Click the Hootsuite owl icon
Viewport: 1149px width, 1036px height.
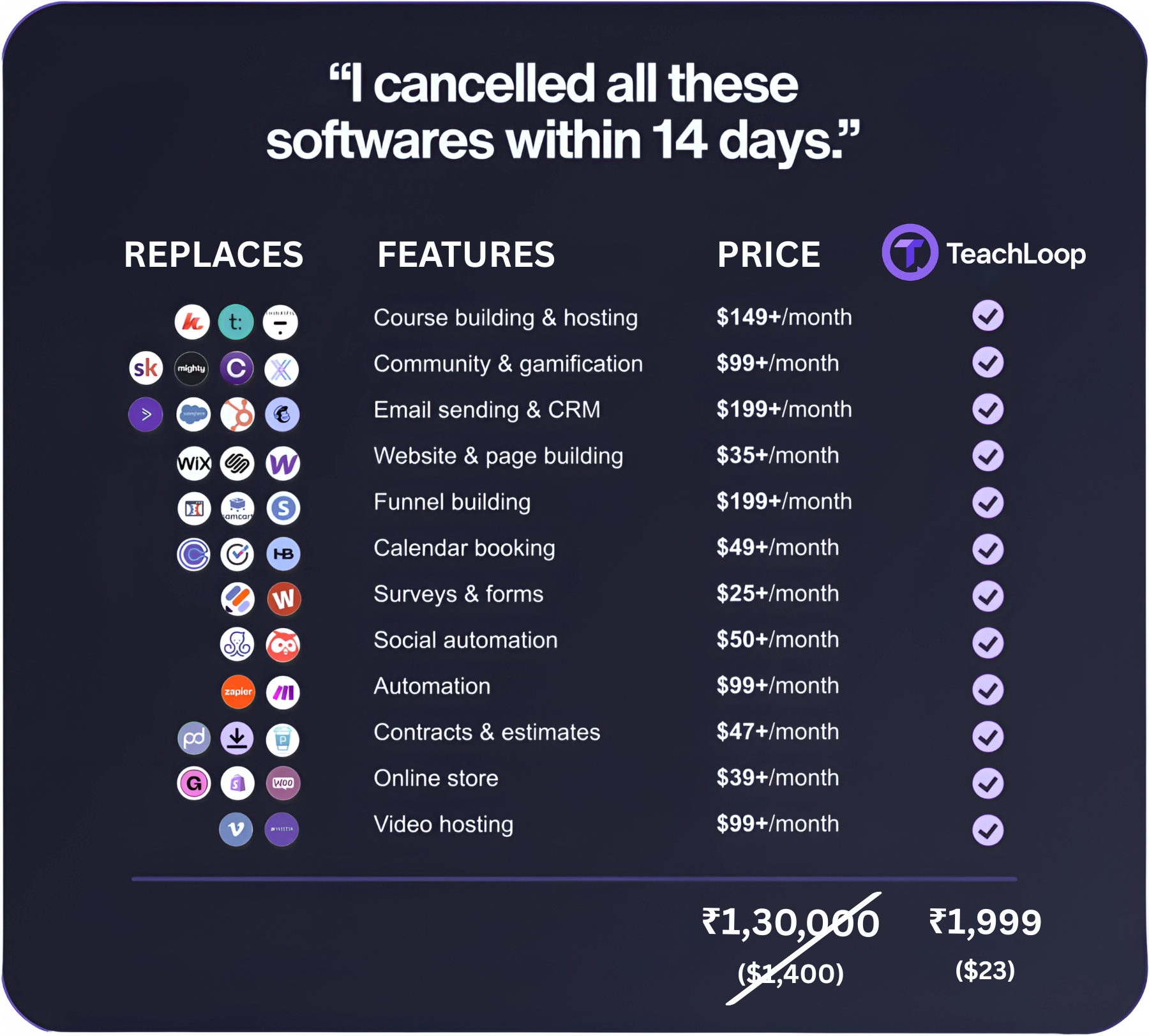(x=283, y=645)
